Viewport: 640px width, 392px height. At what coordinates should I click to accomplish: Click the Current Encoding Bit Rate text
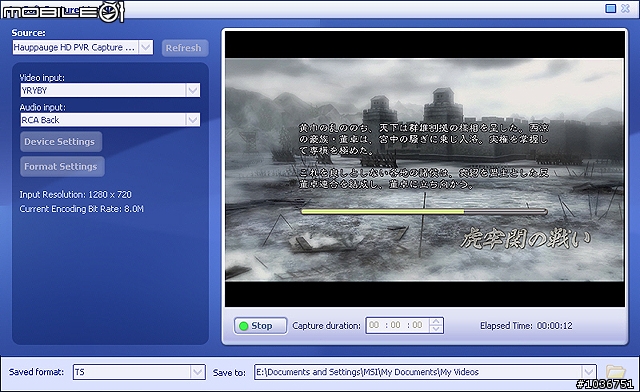[x=82, y=209]
